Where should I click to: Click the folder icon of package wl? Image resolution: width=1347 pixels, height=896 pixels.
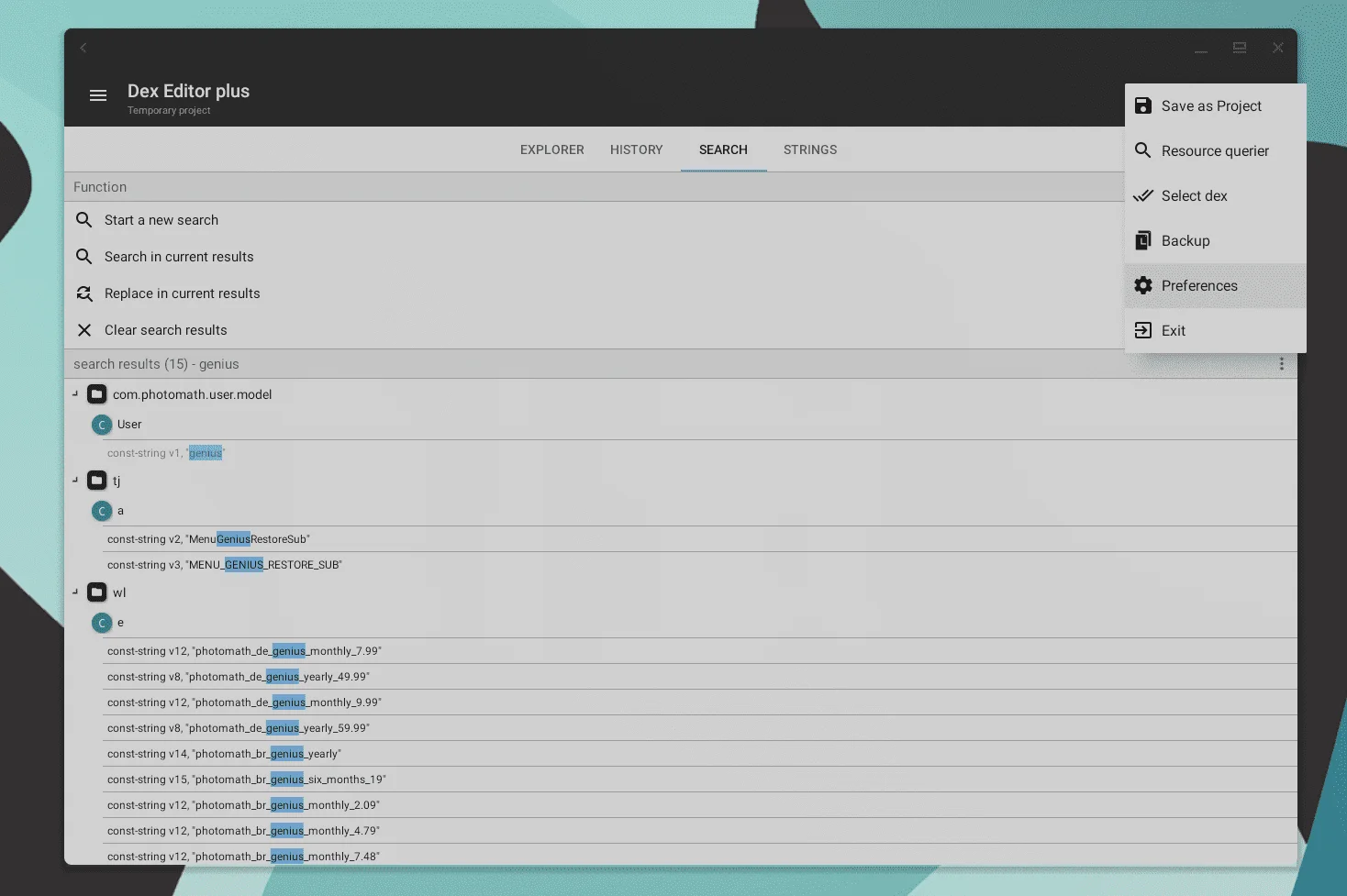coord(97,592)
